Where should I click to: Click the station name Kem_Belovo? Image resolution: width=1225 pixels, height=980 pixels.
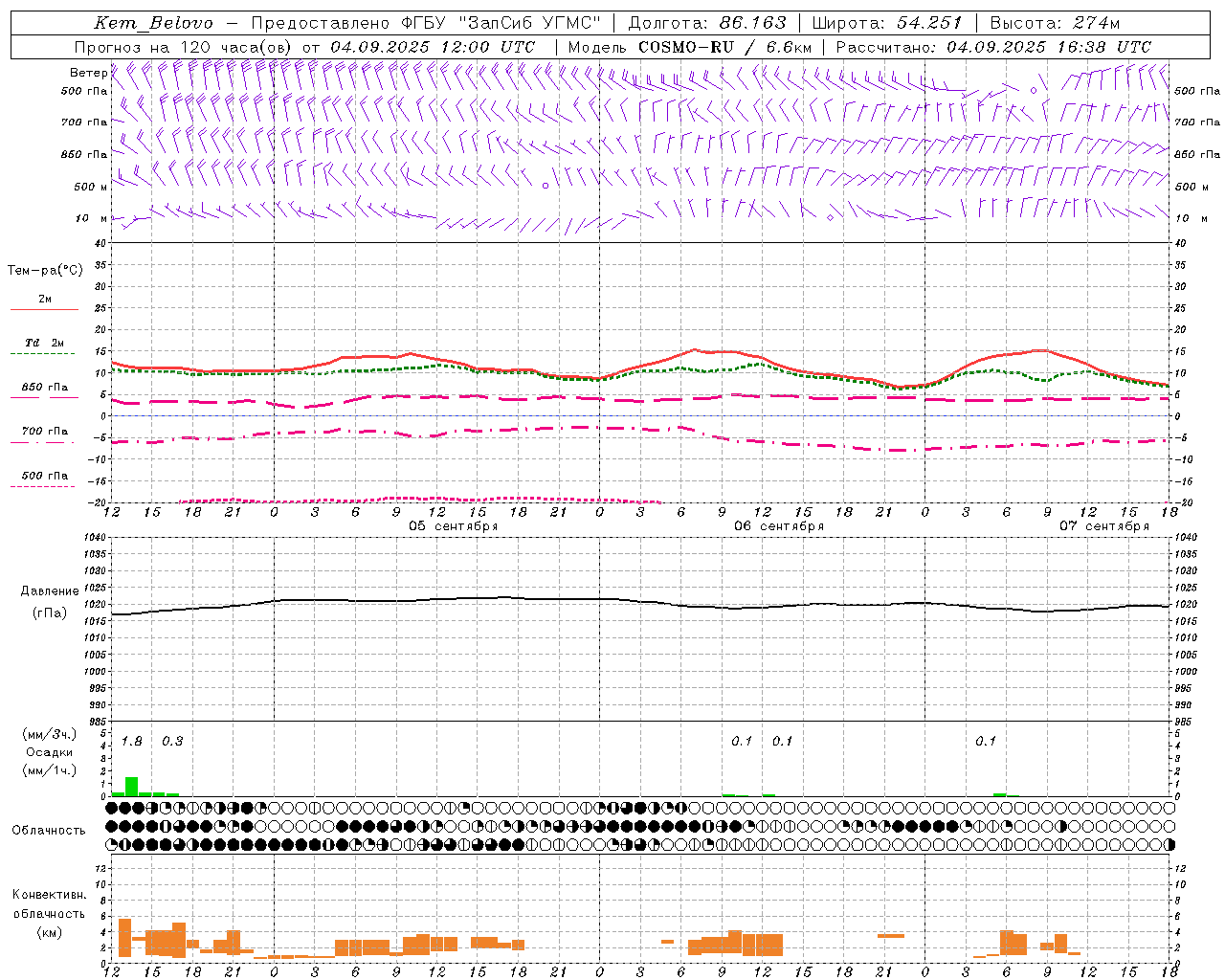(x=154, y=23)
